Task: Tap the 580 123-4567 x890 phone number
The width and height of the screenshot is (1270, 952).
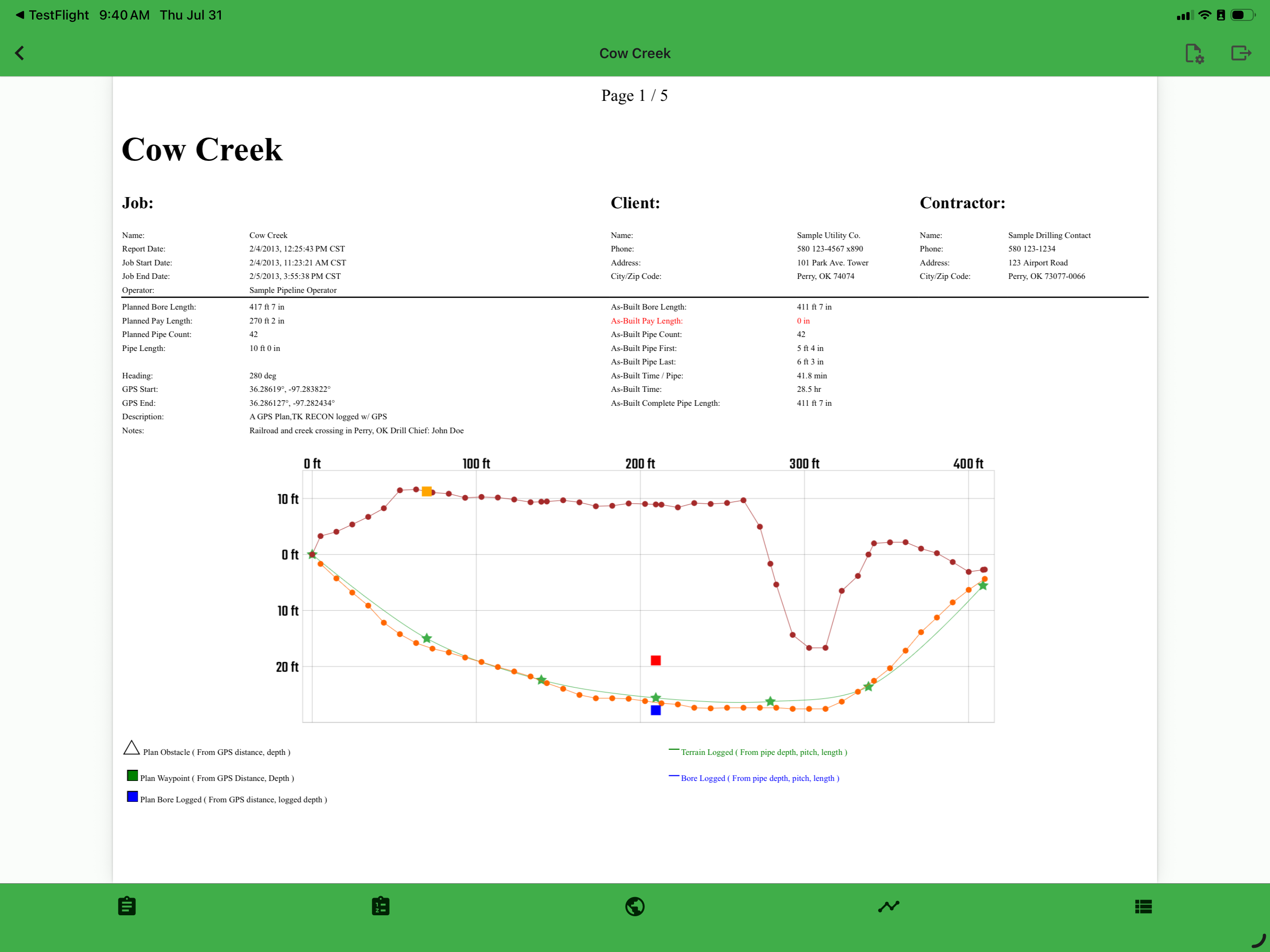Action: (830, 249)
